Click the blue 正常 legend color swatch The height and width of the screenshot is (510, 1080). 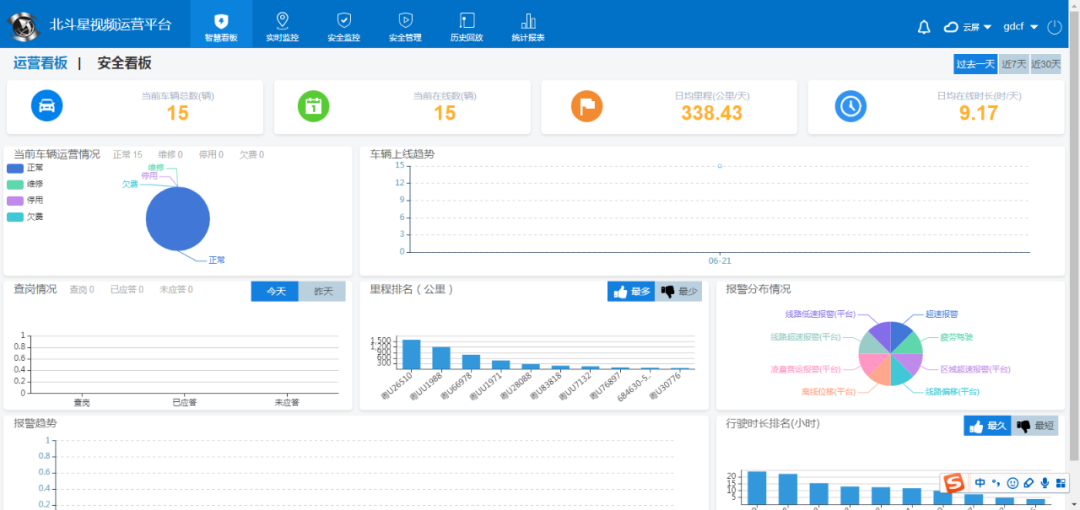pos(15,168)
